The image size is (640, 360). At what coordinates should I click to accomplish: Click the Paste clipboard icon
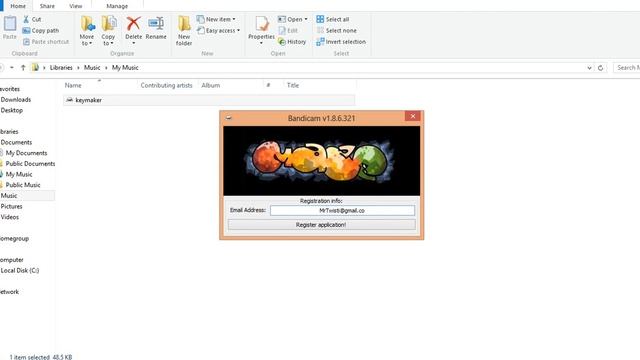[10, 24]
